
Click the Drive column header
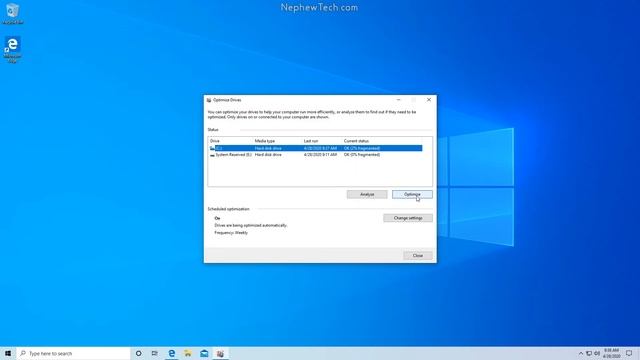215,141
